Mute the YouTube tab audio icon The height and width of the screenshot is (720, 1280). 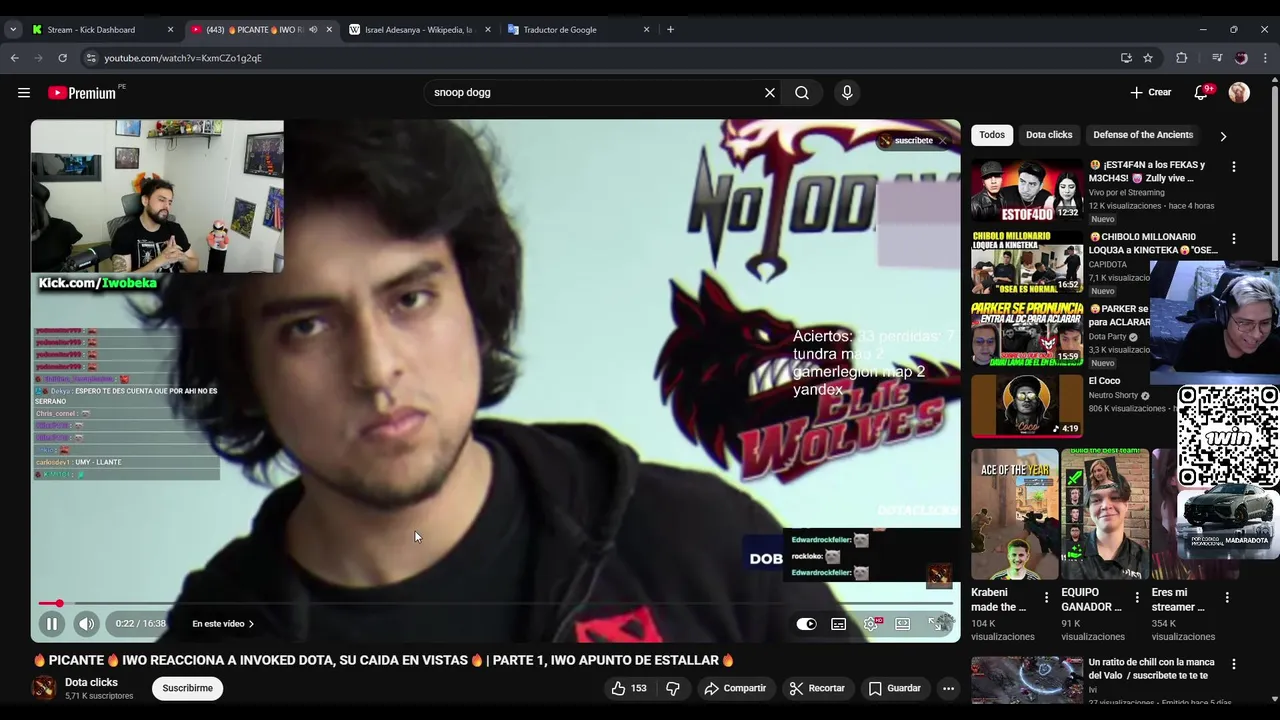(313, 30)
